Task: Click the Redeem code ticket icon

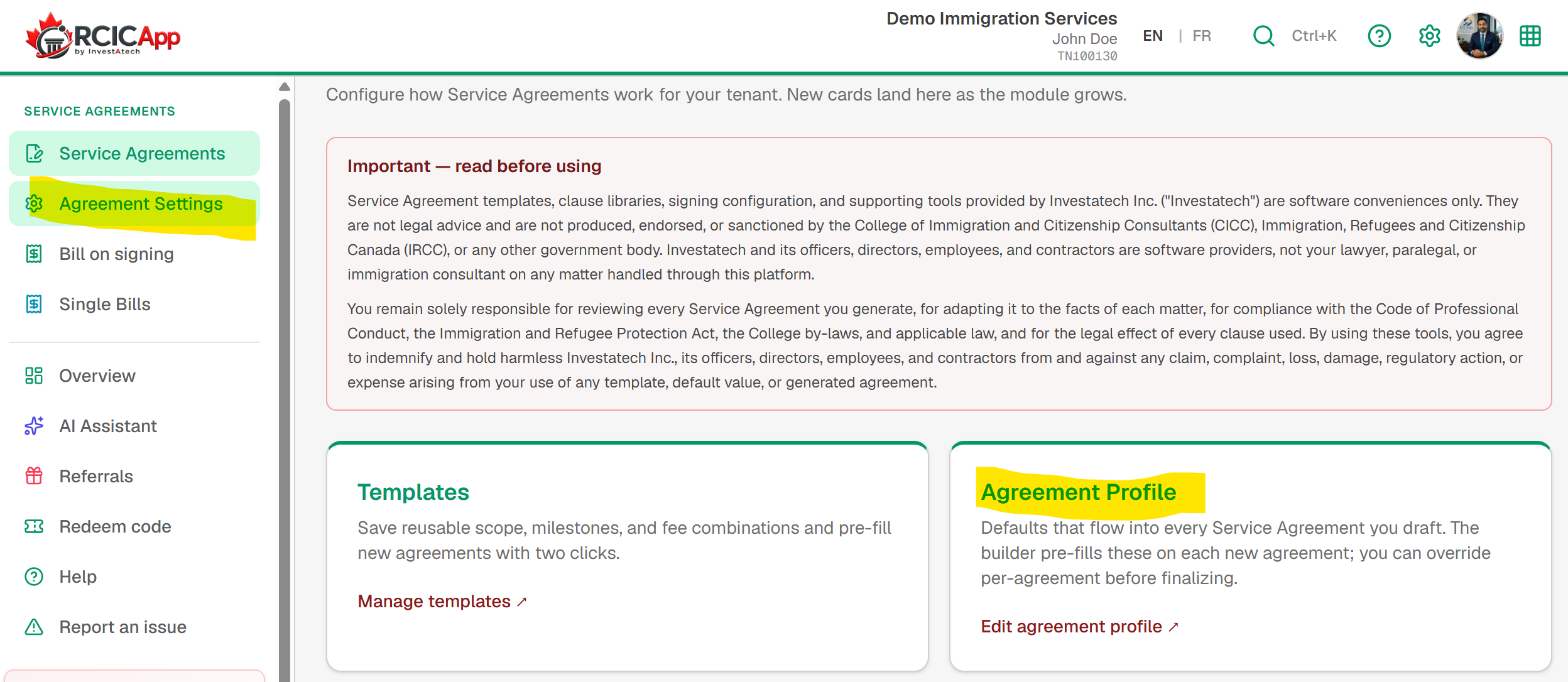Action: [34, 526]
